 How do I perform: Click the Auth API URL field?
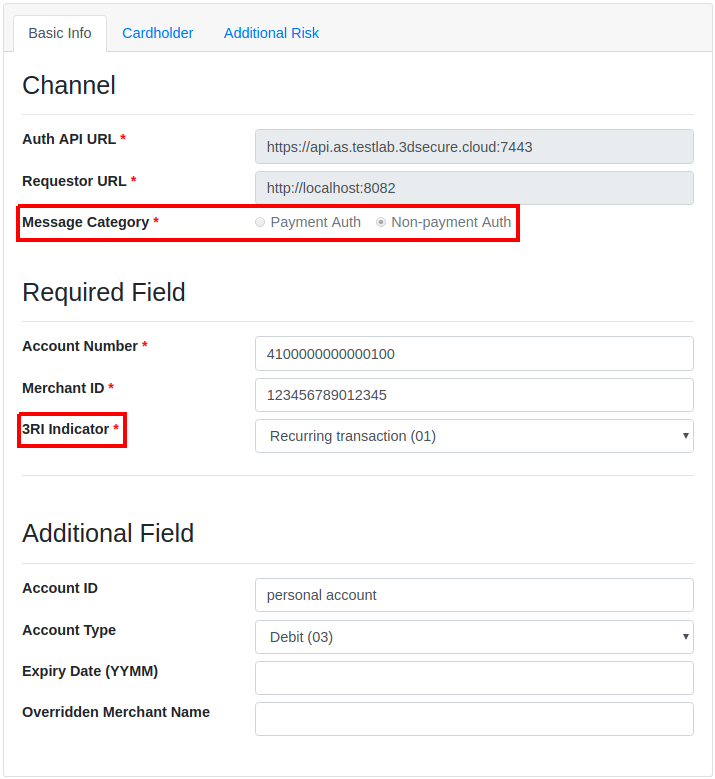click(x=474, y=147)
